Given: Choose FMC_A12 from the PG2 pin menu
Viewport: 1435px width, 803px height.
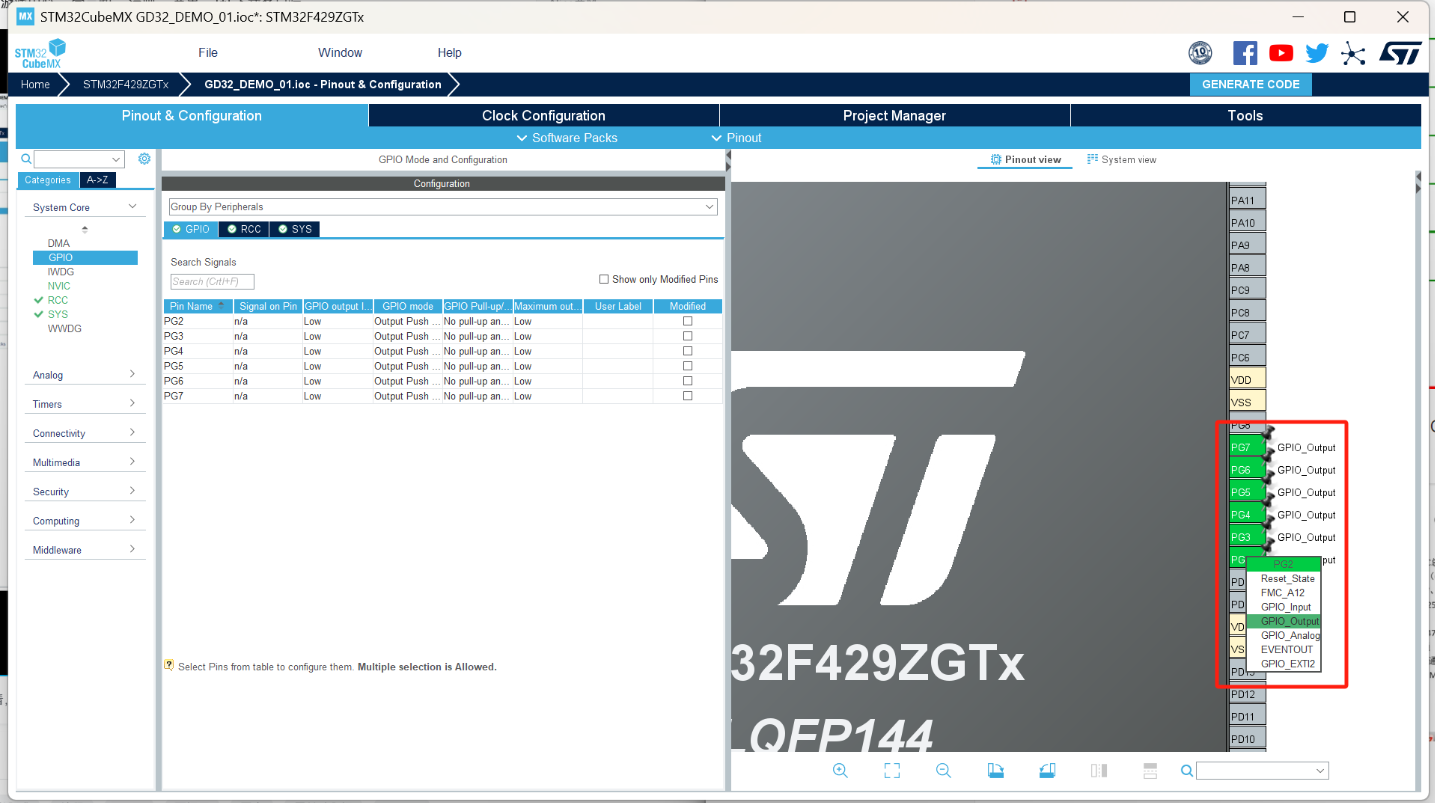Looking at the screenshot, I should (x=1285, y=593).
